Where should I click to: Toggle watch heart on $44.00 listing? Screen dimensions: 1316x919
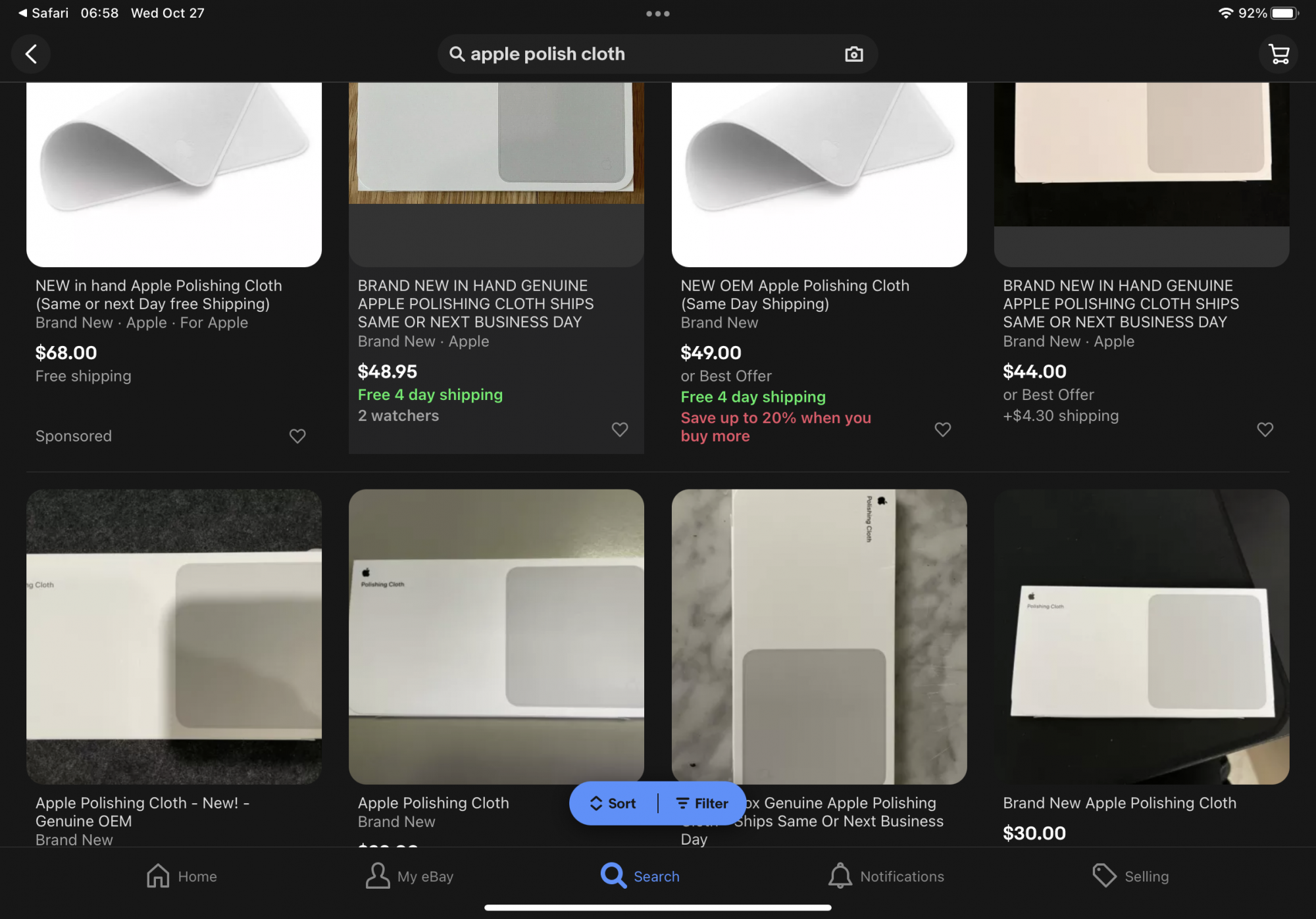[1265, 429]
